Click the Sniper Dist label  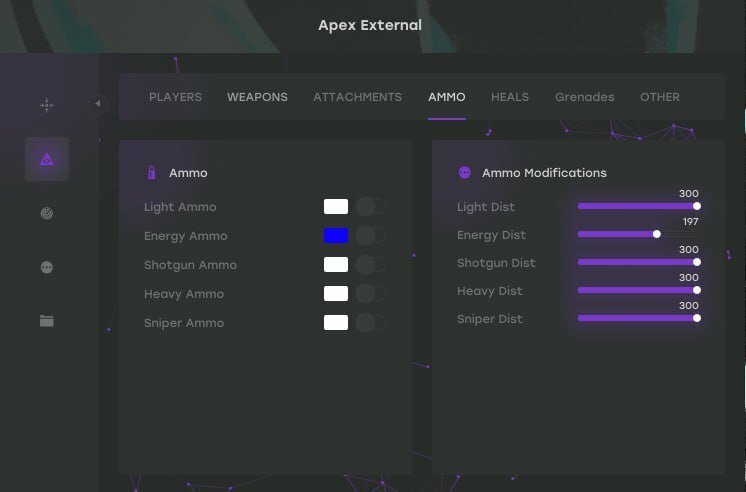[x=490, y=319]
